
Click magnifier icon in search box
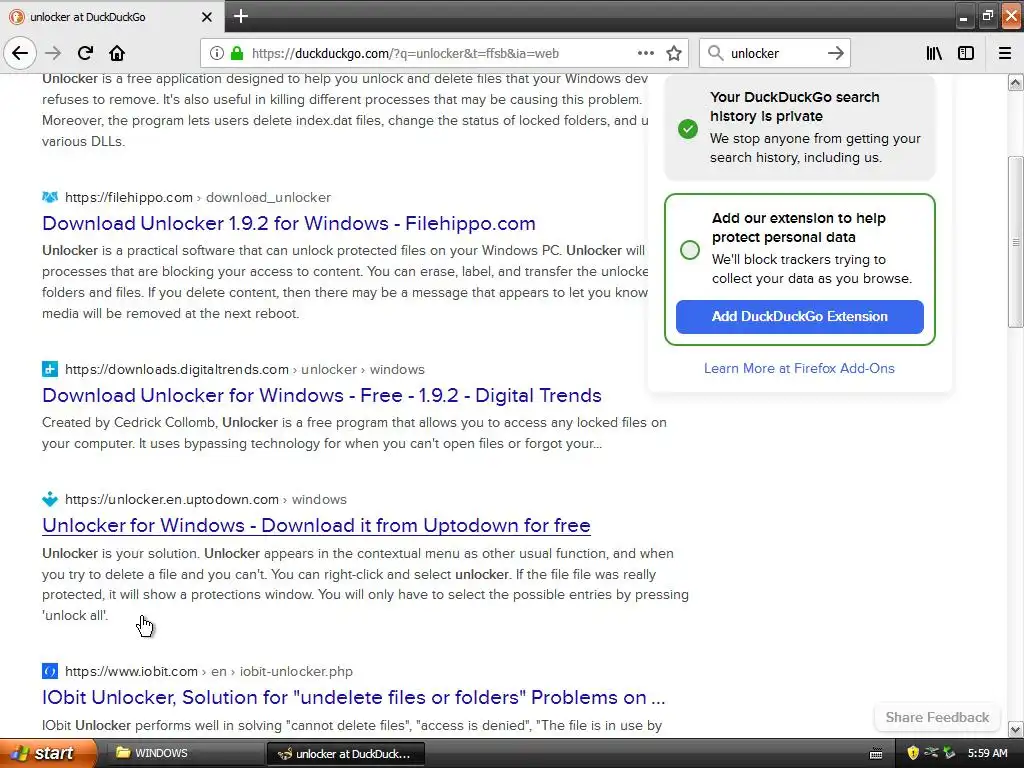[716, 53]
